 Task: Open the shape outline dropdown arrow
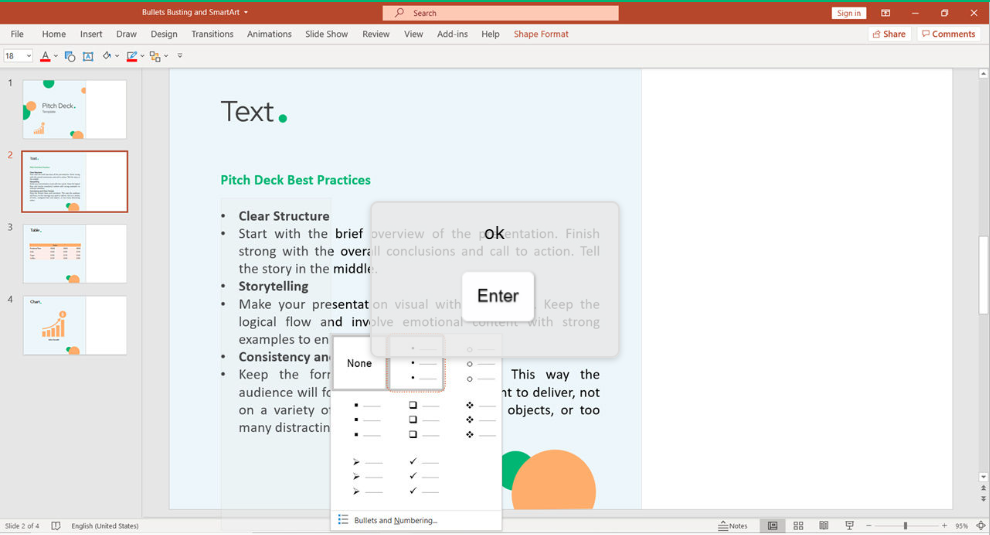142,56
